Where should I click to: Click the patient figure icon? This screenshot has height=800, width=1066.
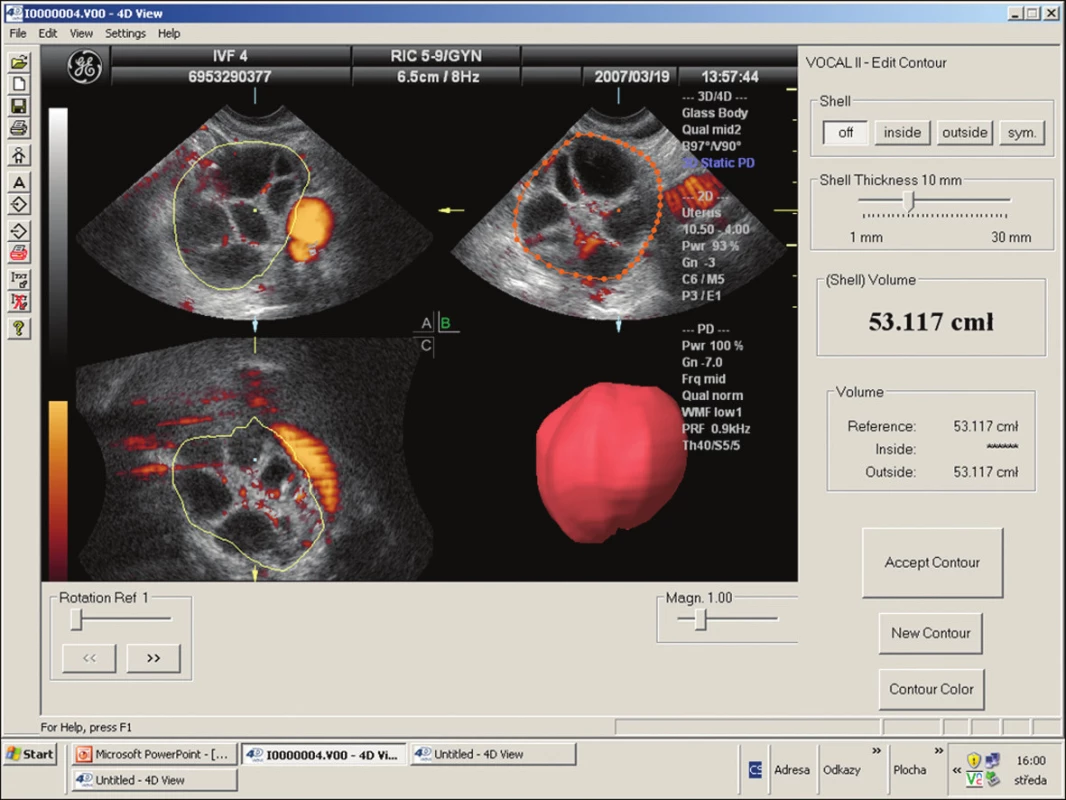pyautogui.click(x=19, y=155)
